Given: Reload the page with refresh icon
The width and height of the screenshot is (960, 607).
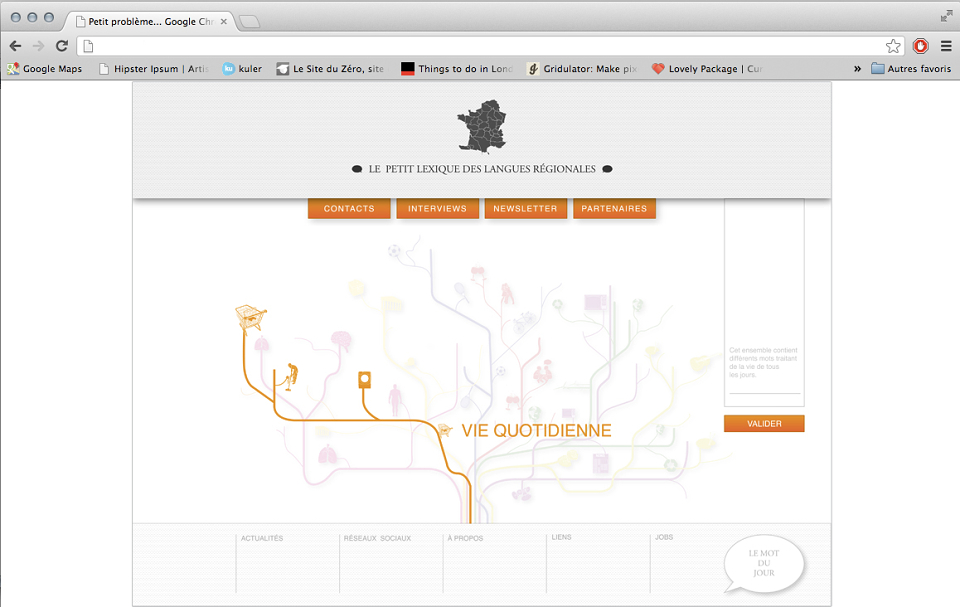Looking at the screenshot, I should pyautogui.click(x=62, y=46).
